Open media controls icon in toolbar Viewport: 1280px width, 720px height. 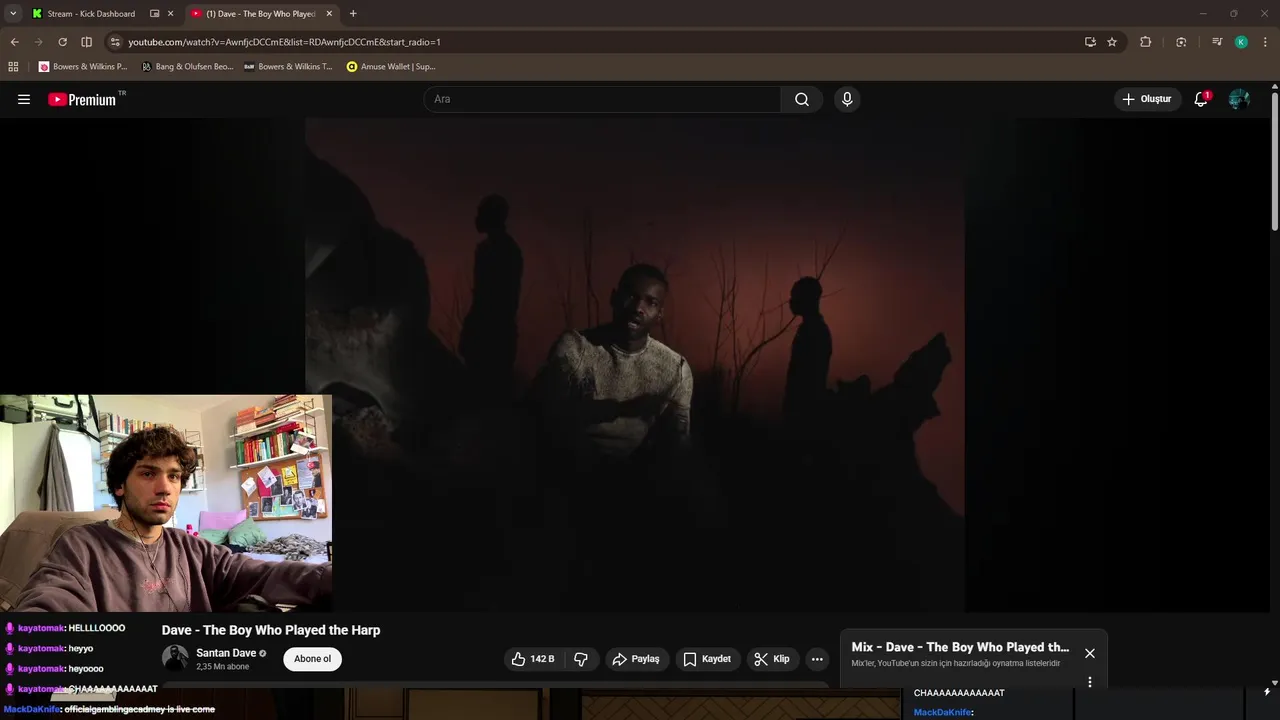1217,42
